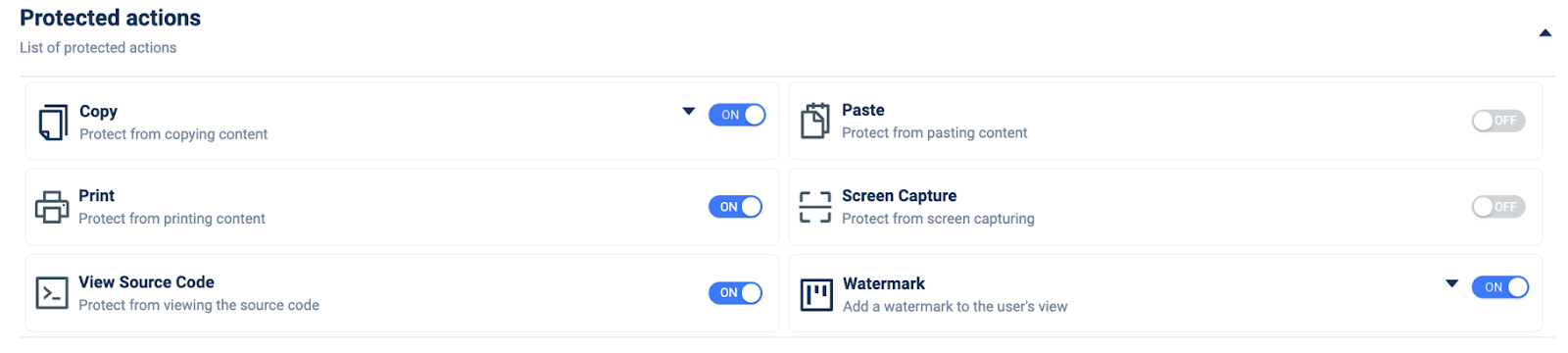The height and width of the screenshot is (353, 1568).
Task: Expand the Copy options dropdown arrow
Action: (689, 112)
